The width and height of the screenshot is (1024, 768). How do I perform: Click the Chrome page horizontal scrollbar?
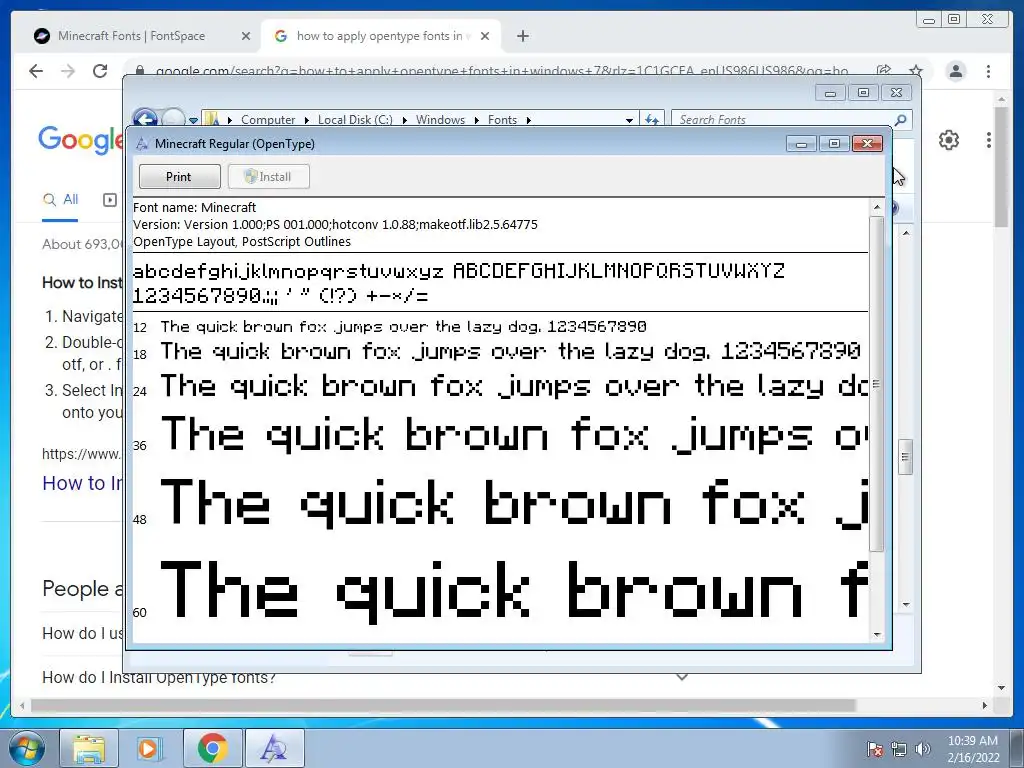[443, 705]
